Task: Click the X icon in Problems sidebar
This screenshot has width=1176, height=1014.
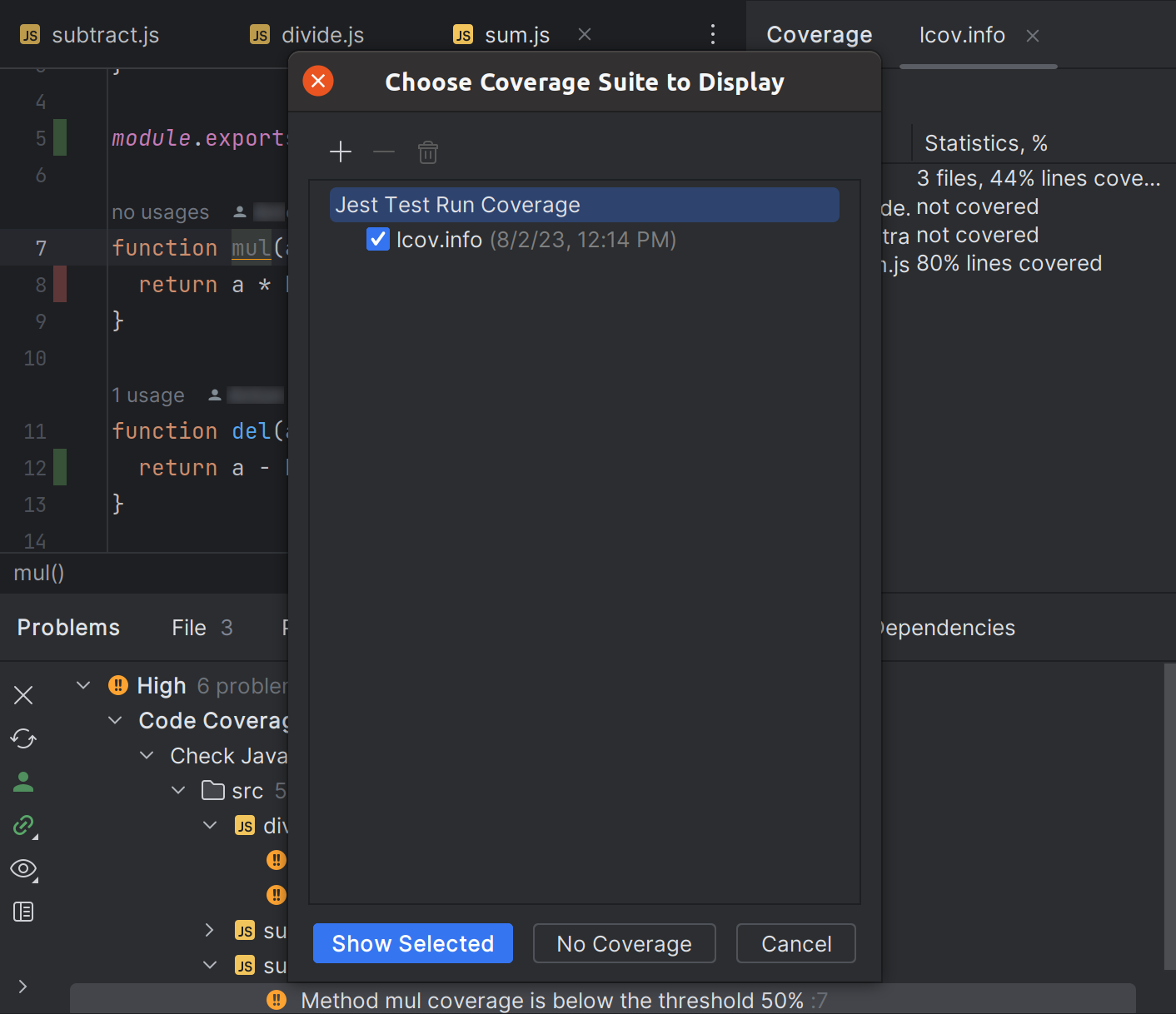Action: point(23,695)
